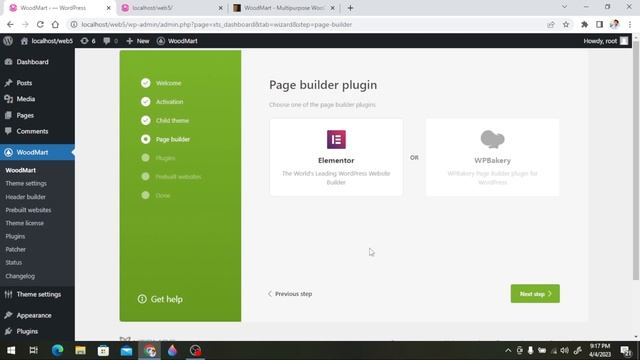640x360 pixels.
Task: Select the Done wizard step
Action: pos(156,196)
